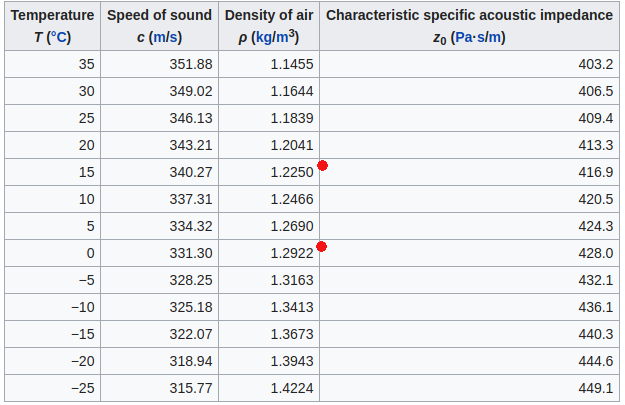Click the red dot beside 1.2922
Screen dimensions: 625x405
pos(322,246)
